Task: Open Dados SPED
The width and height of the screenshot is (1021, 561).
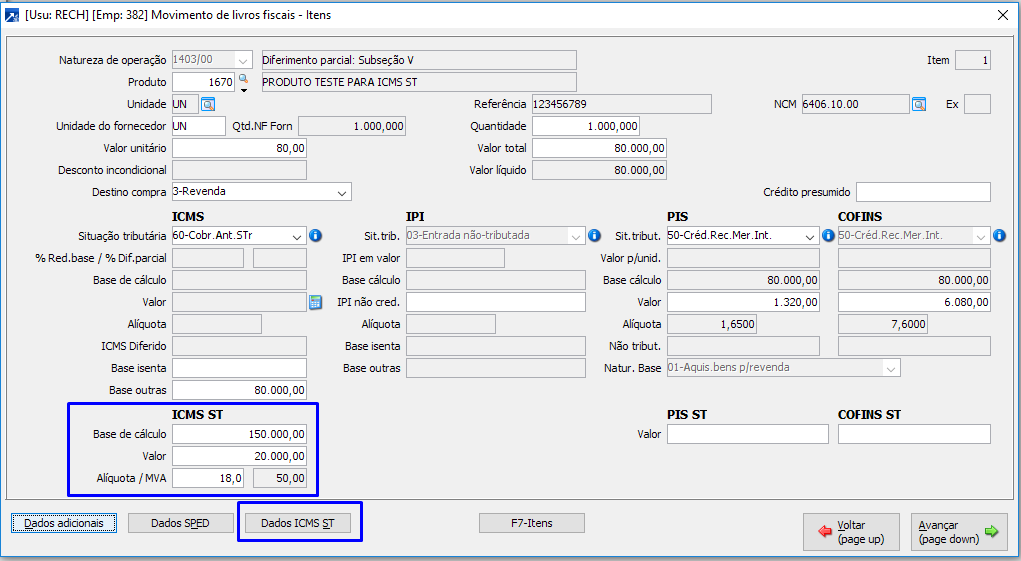Action: coord(180,523)
